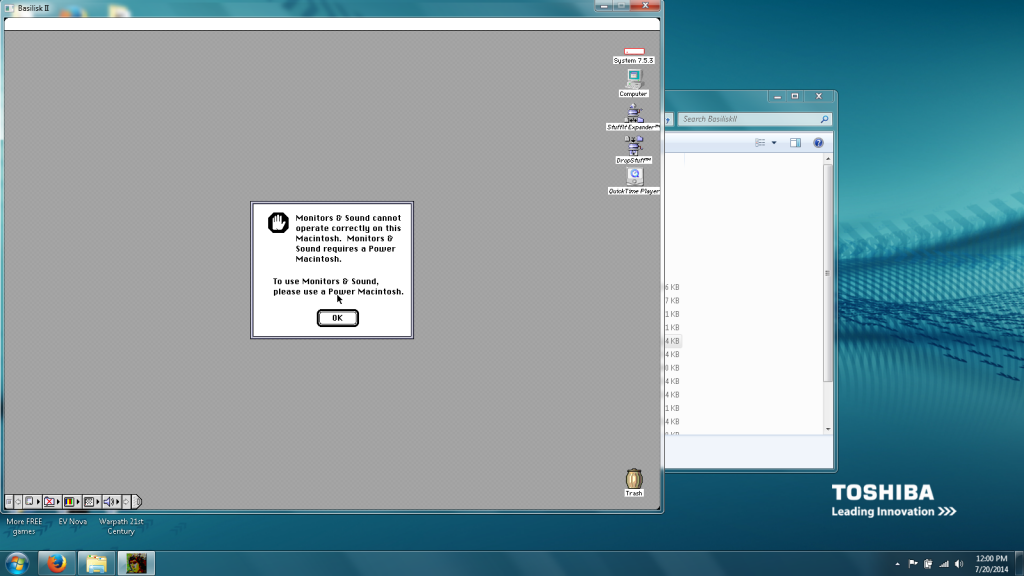Launch Firefox from the taskbar
1024x576 pixels.
point(57,563)
